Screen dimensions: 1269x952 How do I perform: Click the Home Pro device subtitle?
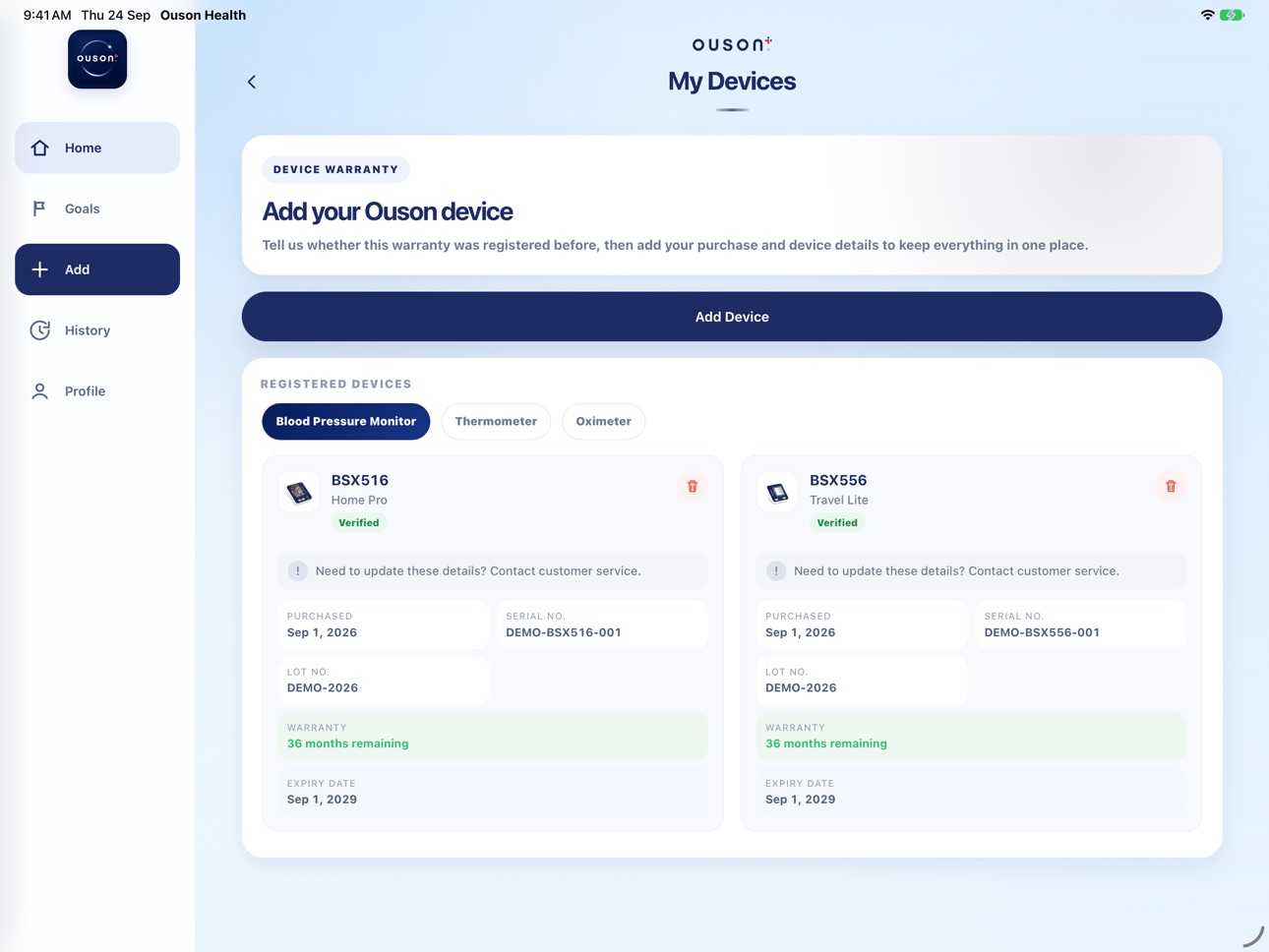[x=359, y=500]
